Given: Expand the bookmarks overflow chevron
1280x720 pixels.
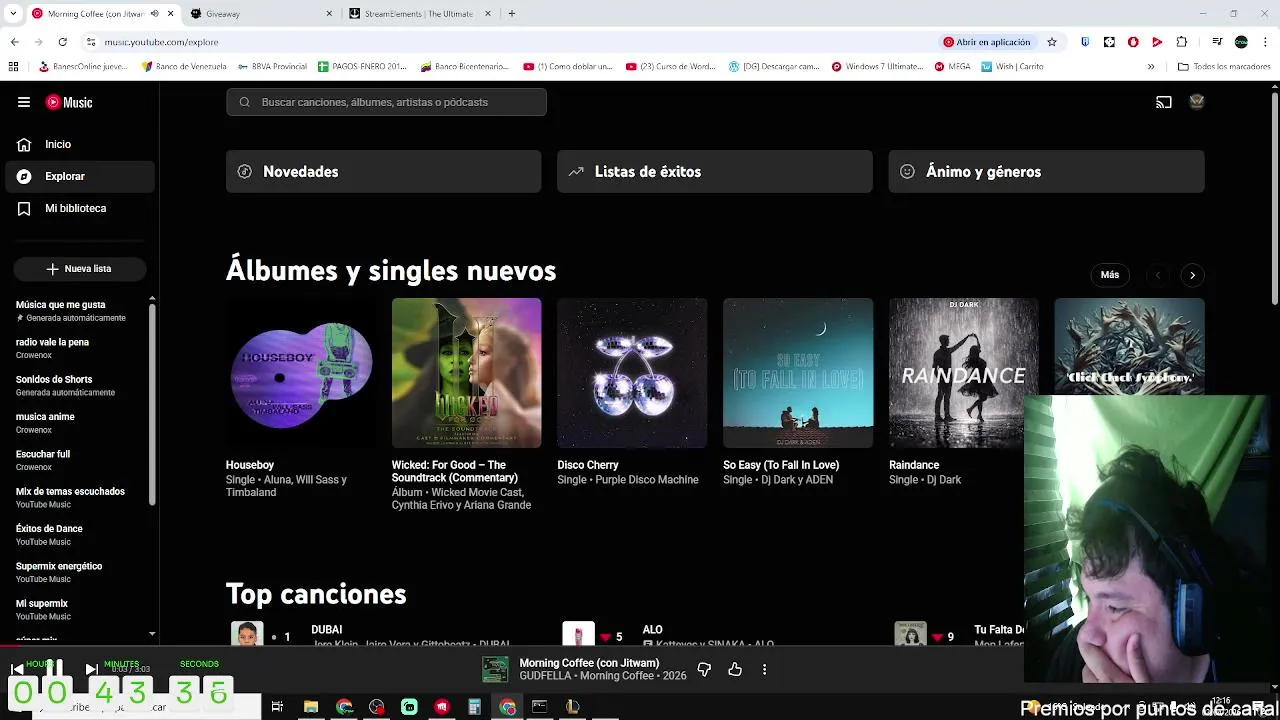Looking at the screenshot, I should [1151, 67].
